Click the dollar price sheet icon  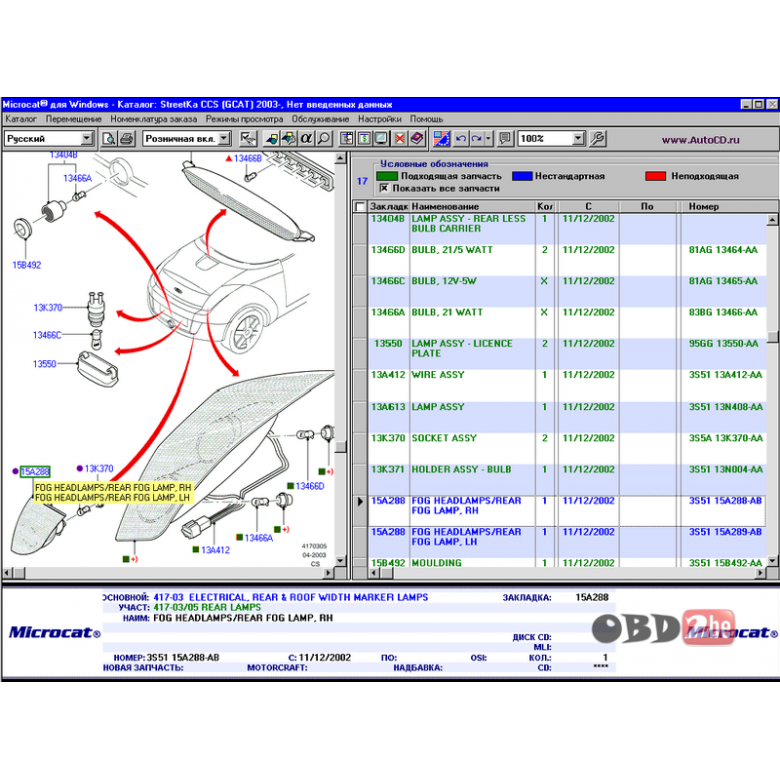point(364,138)
